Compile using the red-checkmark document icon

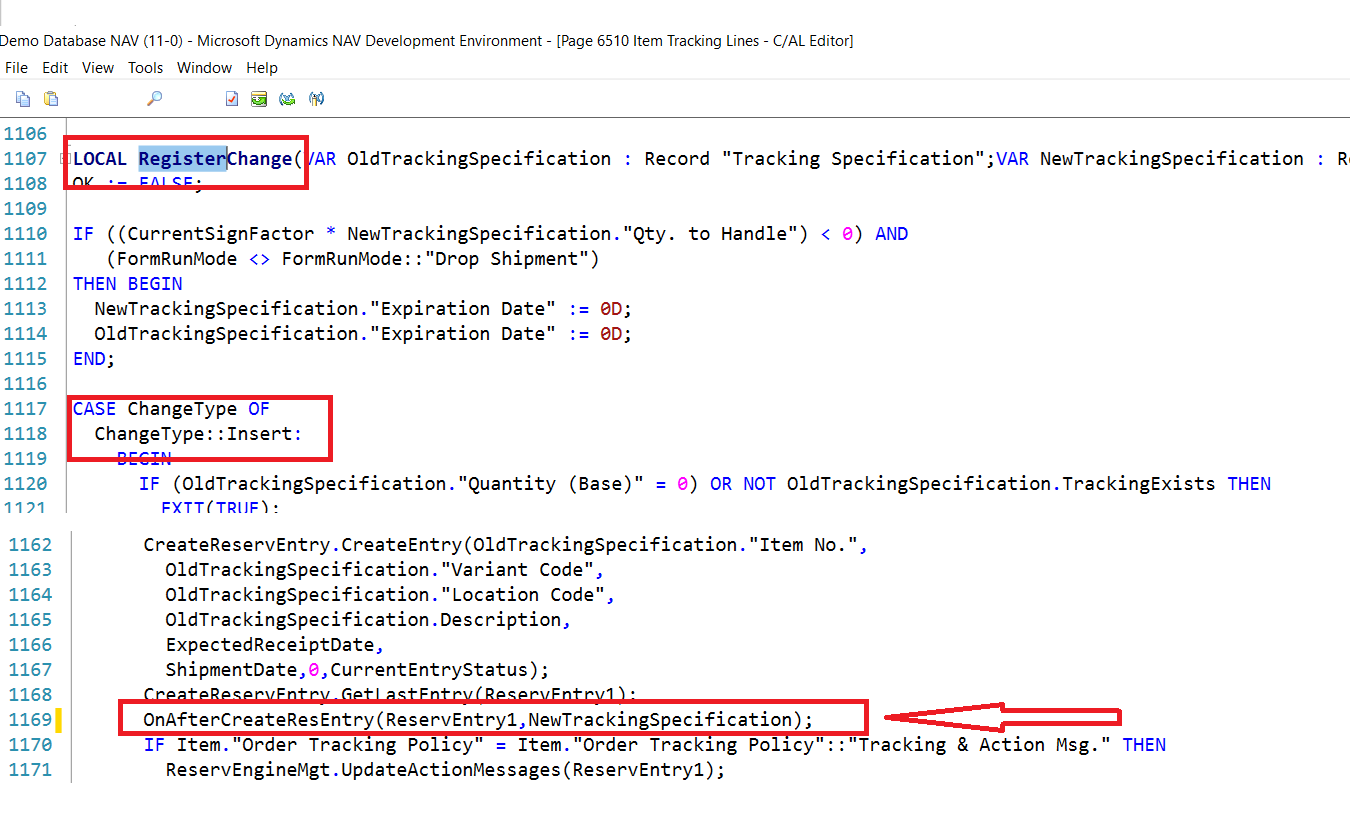tap(231, 98)
